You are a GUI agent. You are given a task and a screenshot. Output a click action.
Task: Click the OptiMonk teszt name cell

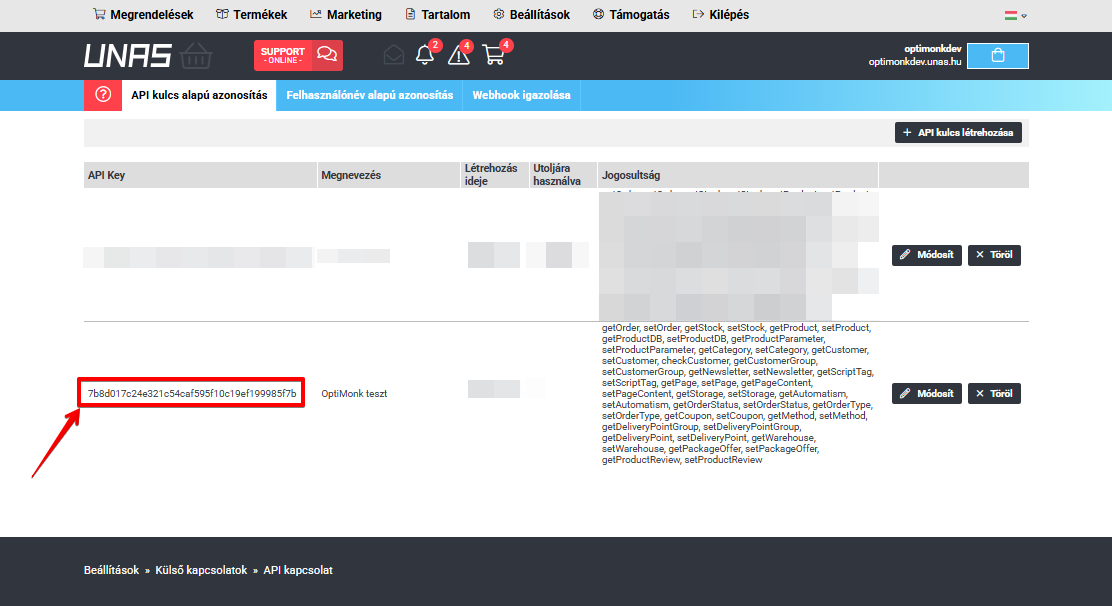tap(354, 393)
